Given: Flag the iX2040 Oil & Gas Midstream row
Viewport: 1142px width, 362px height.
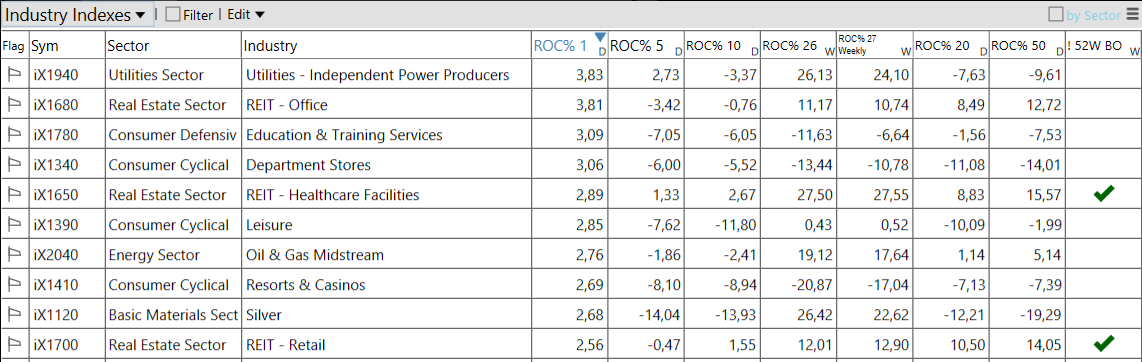Looking at the screenshot, I should coord(14,255).
